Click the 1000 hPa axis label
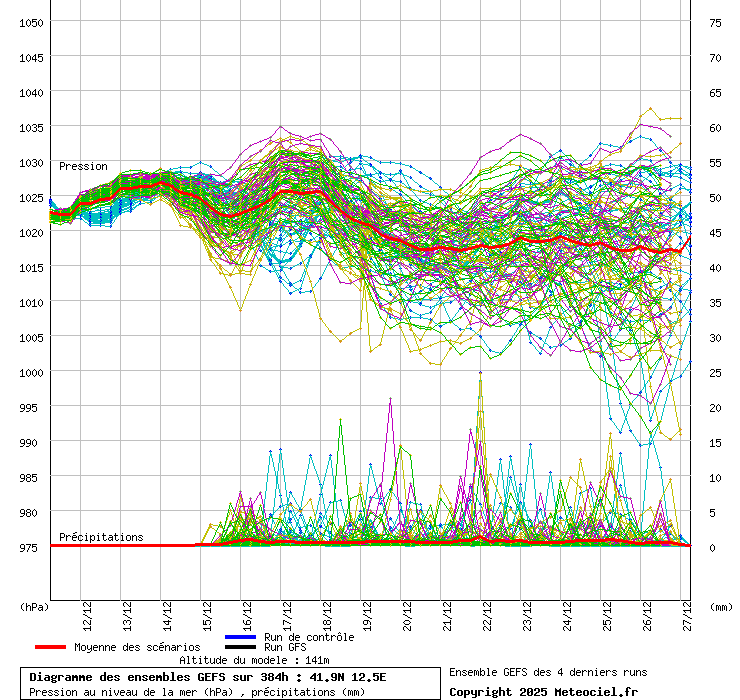This screenshot has height=700, width=740. (x=31, y=372)
